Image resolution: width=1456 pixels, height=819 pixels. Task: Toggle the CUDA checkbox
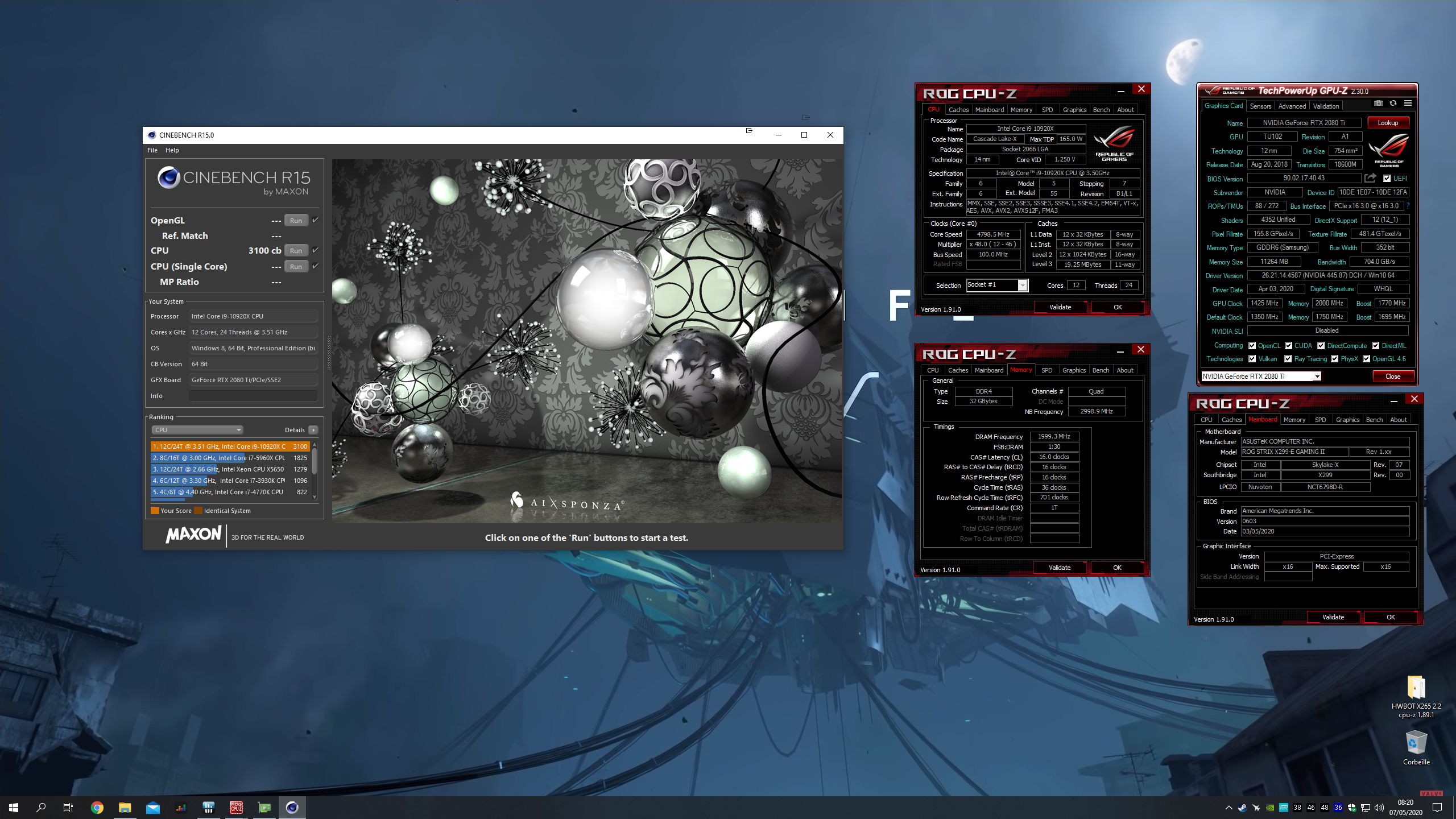pos(1288,346)
